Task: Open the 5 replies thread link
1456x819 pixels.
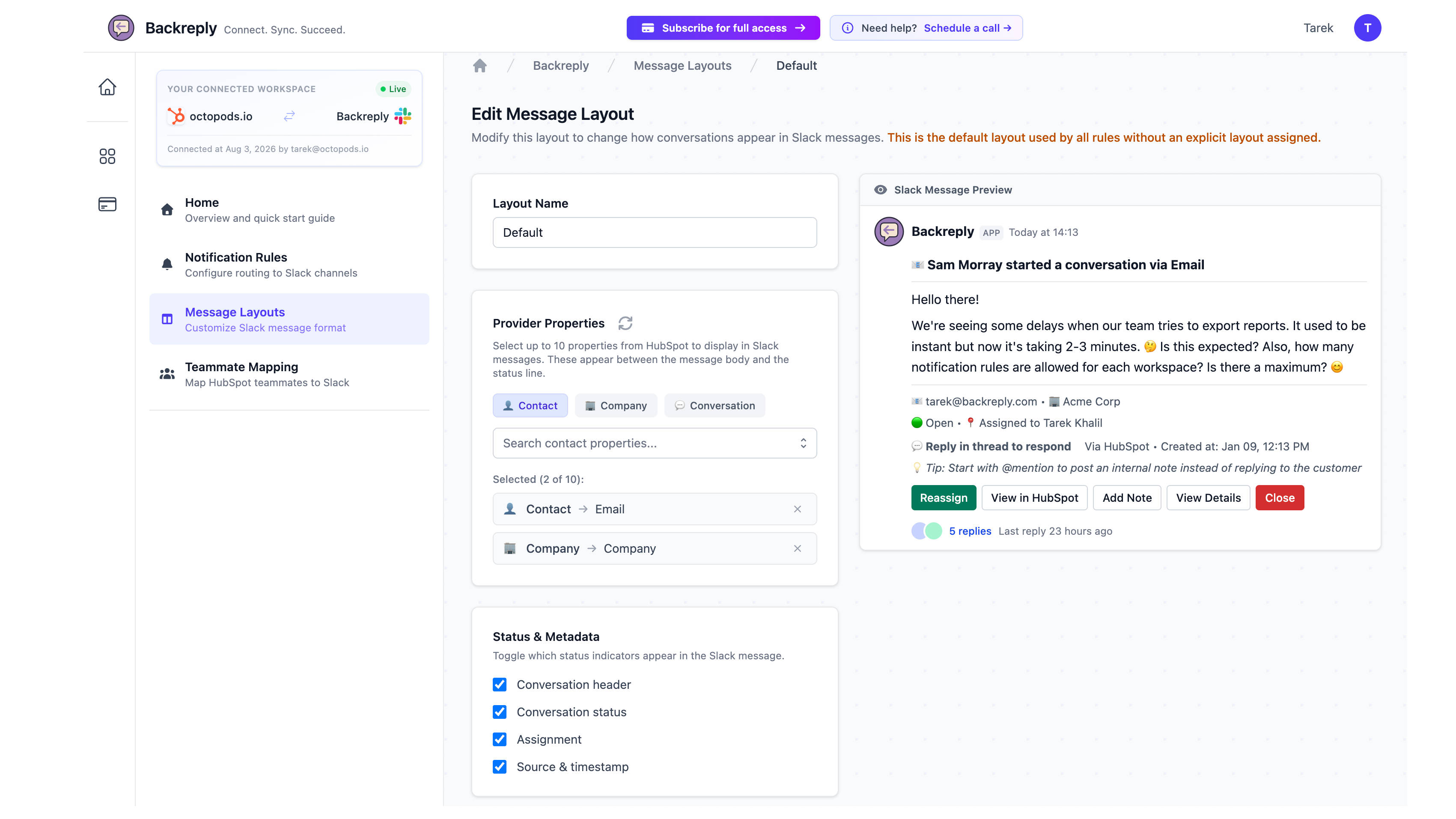Action: pos(970,531)
